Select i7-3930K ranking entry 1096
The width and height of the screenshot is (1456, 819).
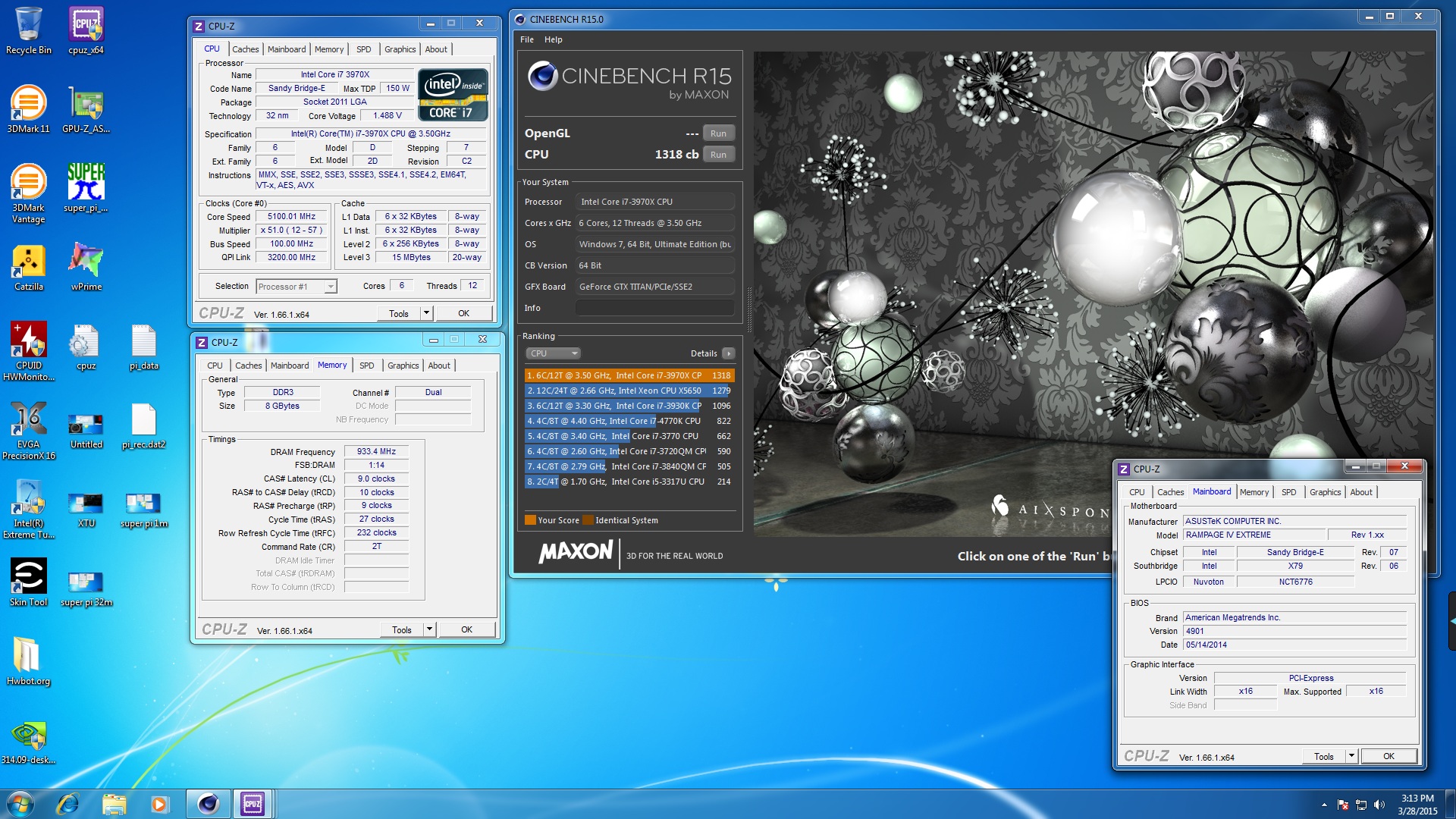pos(629,406)
